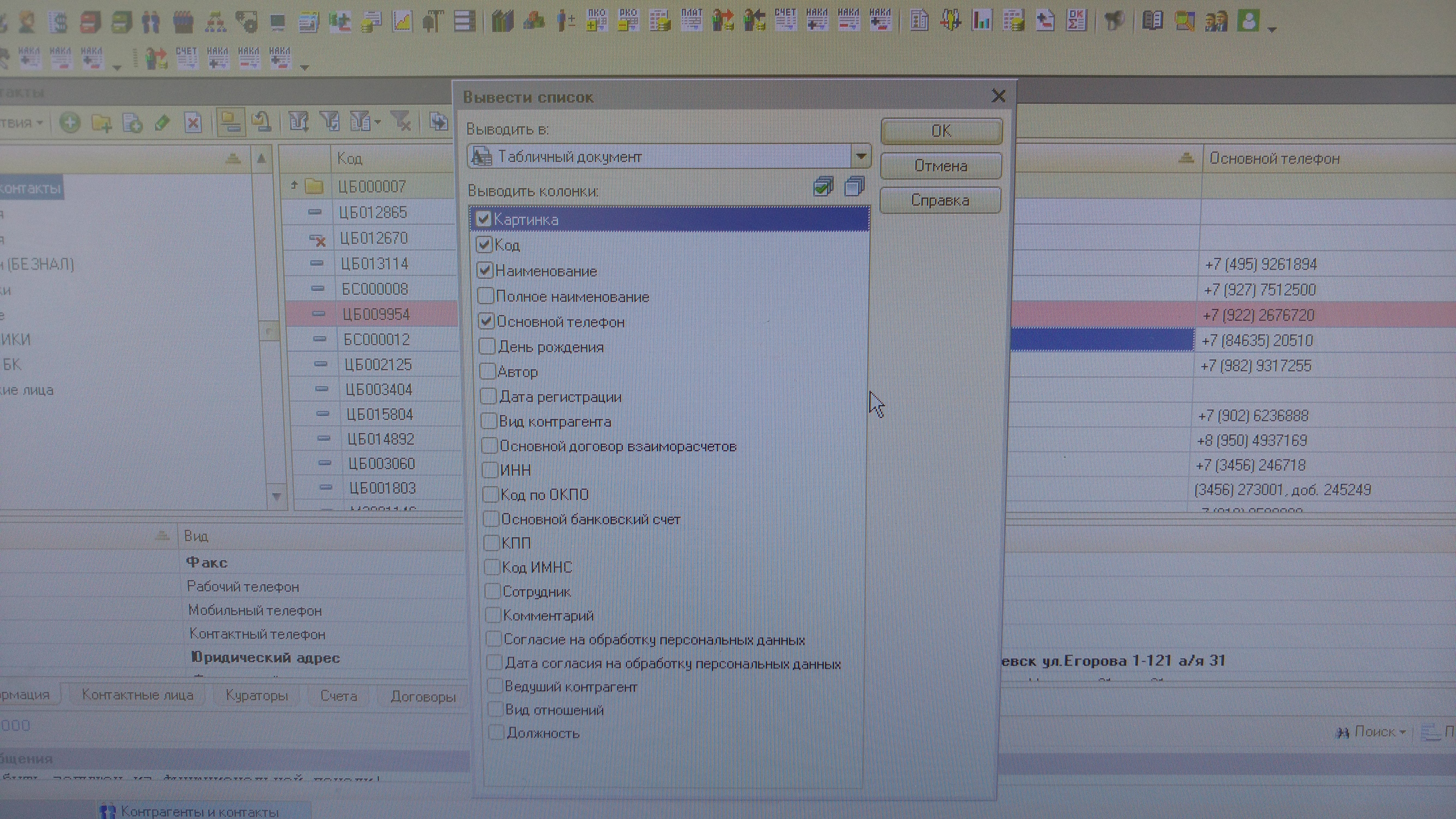Open the organization chart icon in the toolbar
1456x819 pixels.
[x=215, y=23]
